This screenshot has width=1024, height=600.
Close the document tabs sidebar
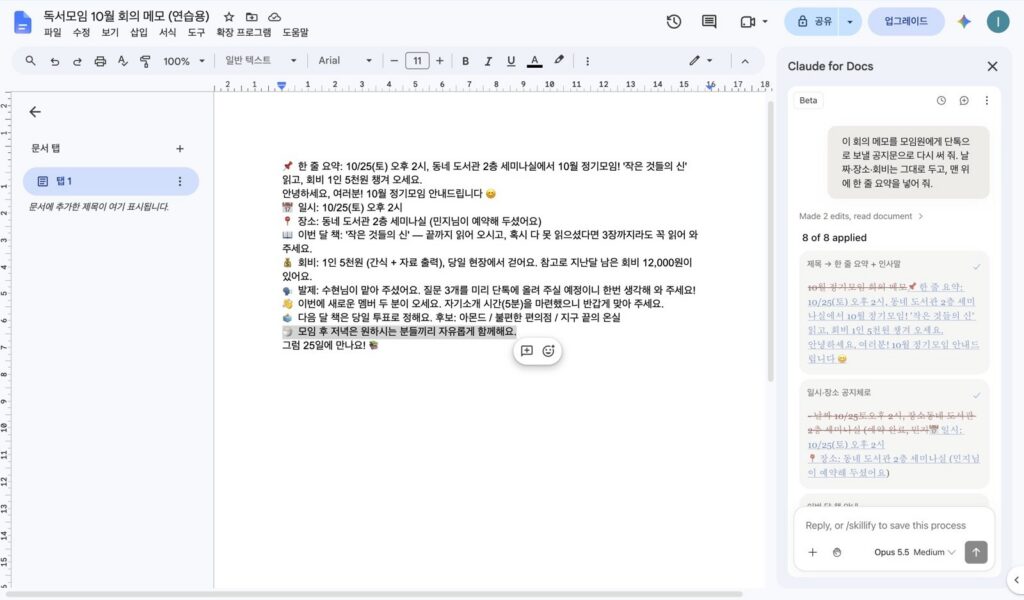coord(35,112)
